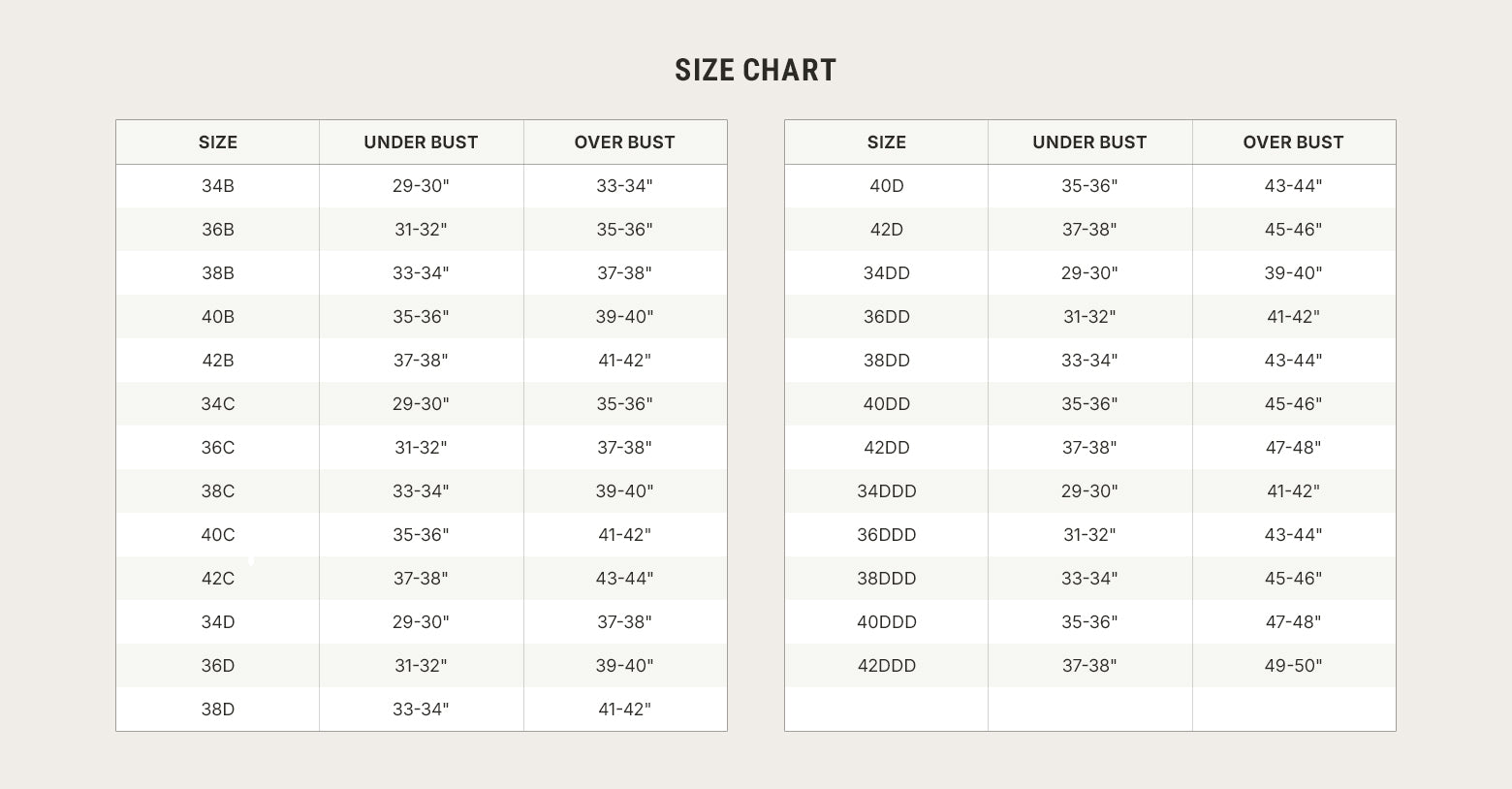Select the over bust value for 34D
This screenshot has width=1512, height=789.
624,622
